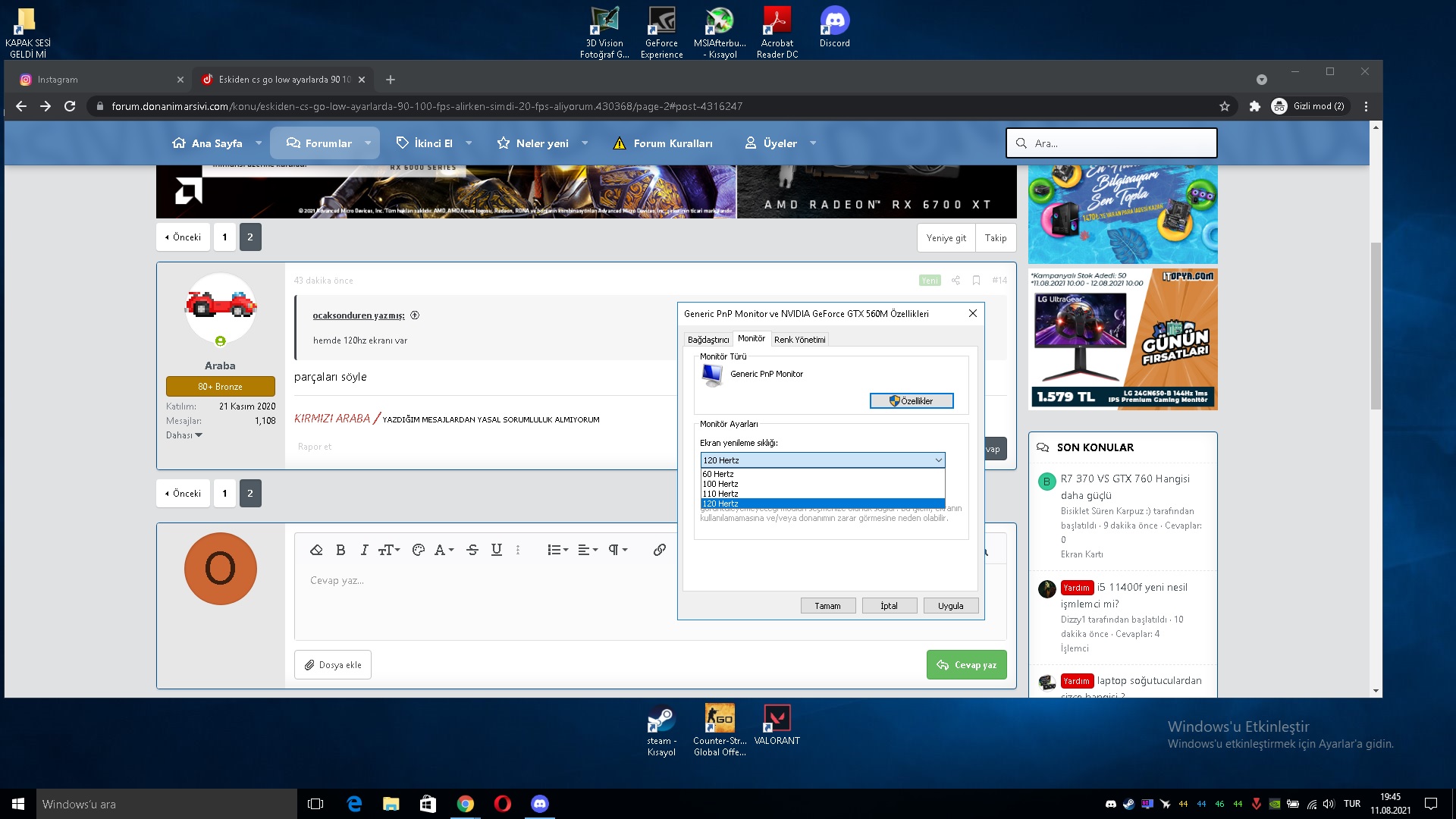Screen dimensions: 1456x819
Task: Click the Steam icon in system tray
Action: click(x=1129, y=804)
